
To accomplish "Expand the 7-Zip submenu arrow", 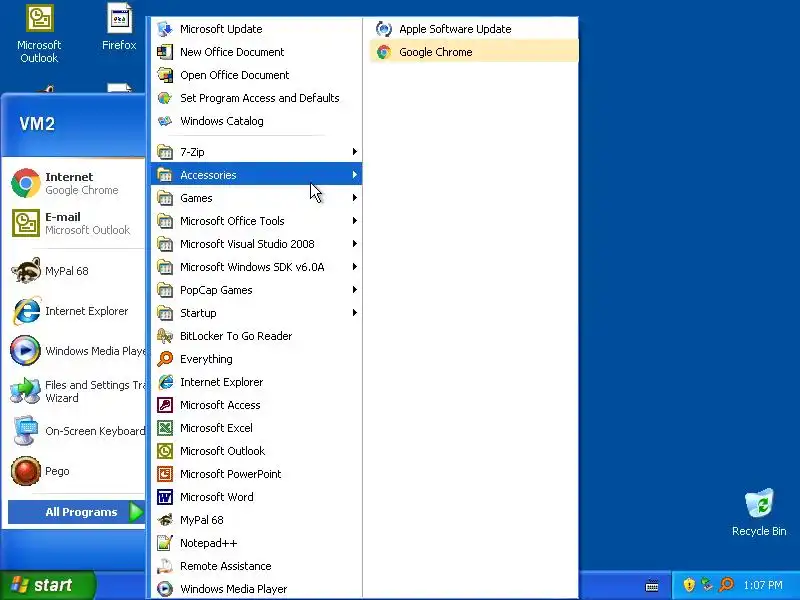I will point(355,152).
